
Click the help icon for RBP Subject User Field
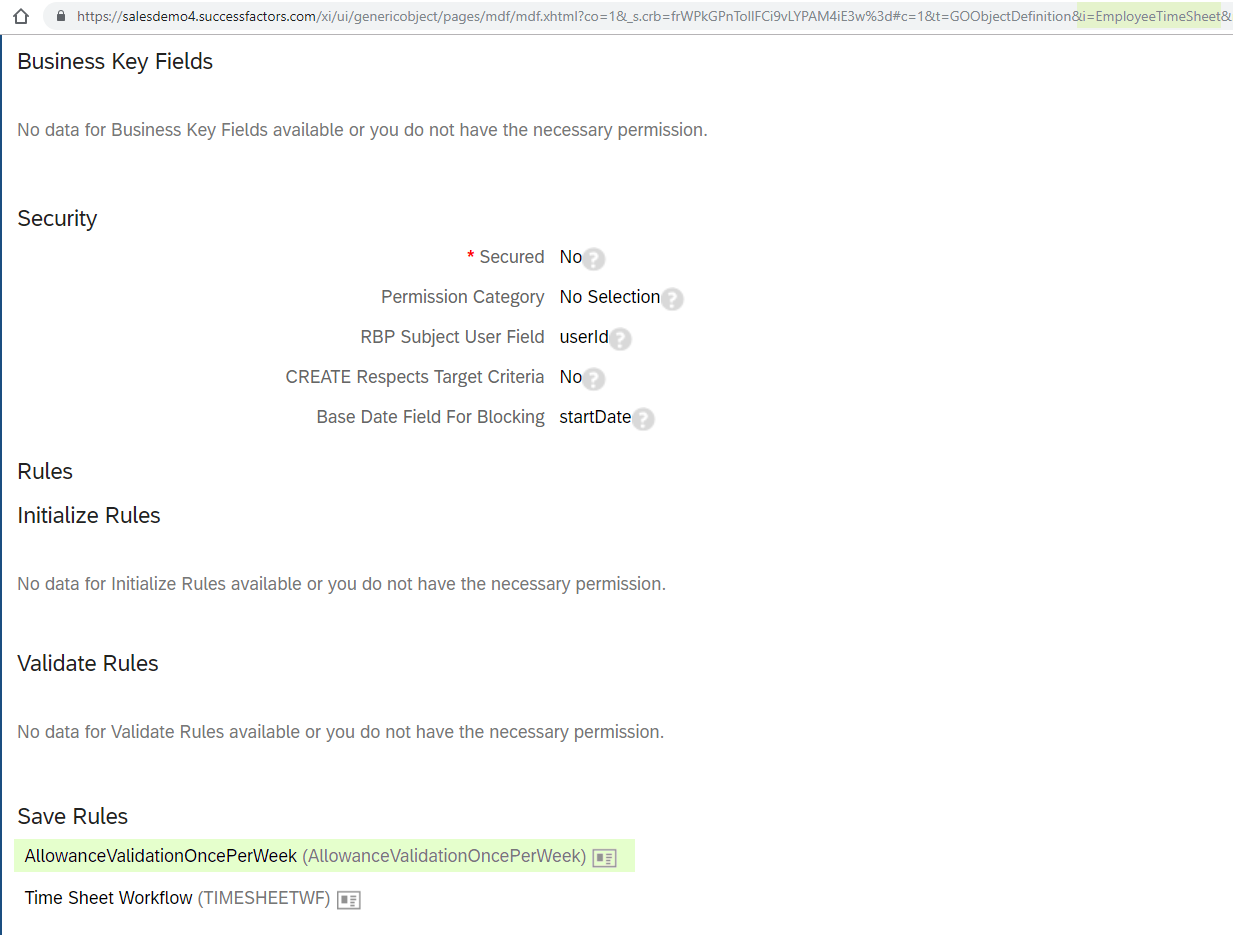[620, 339]
